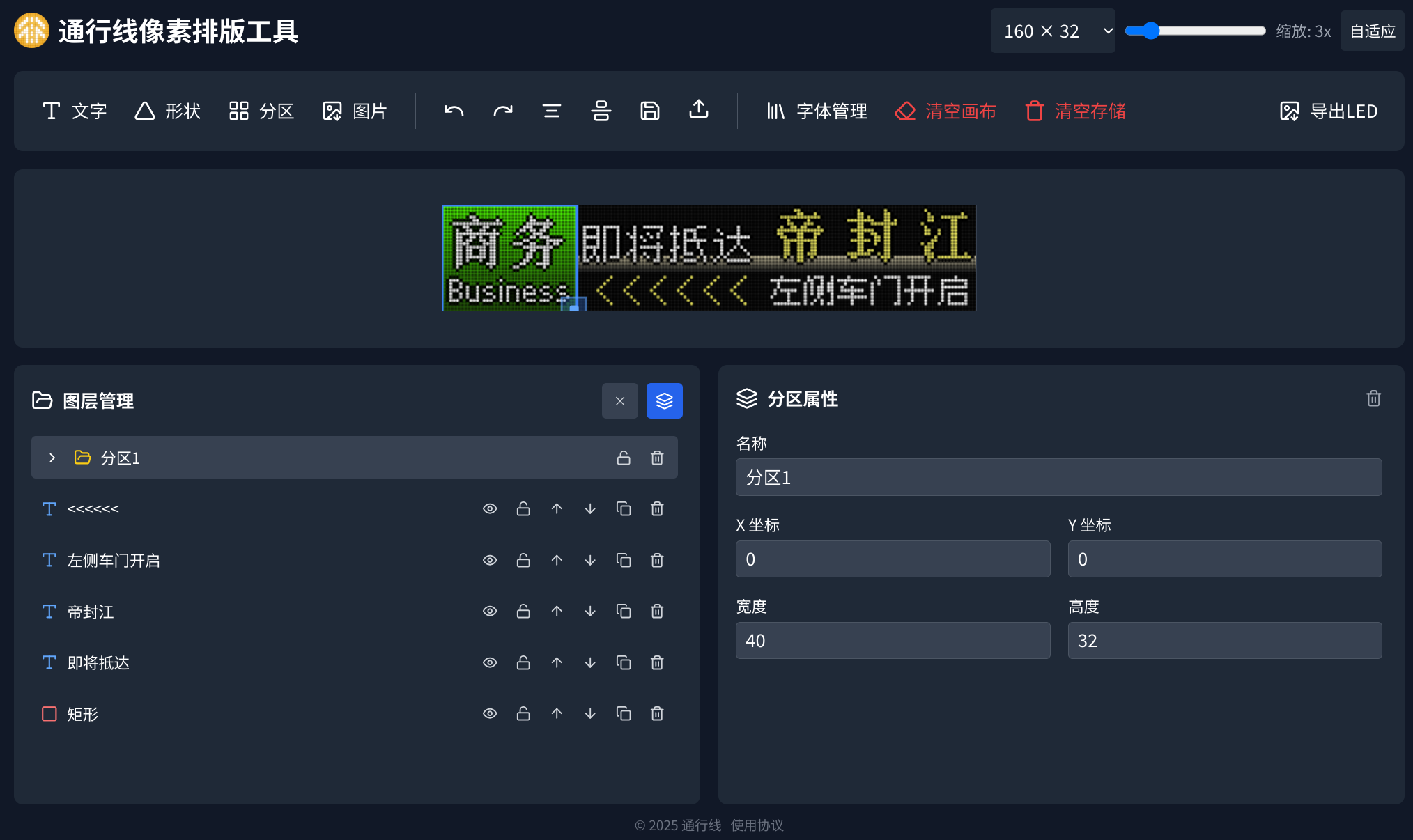Toggle visibility of the 帝封江 layer
This screenshot has width=1413, height=840.
coord(490,611)
